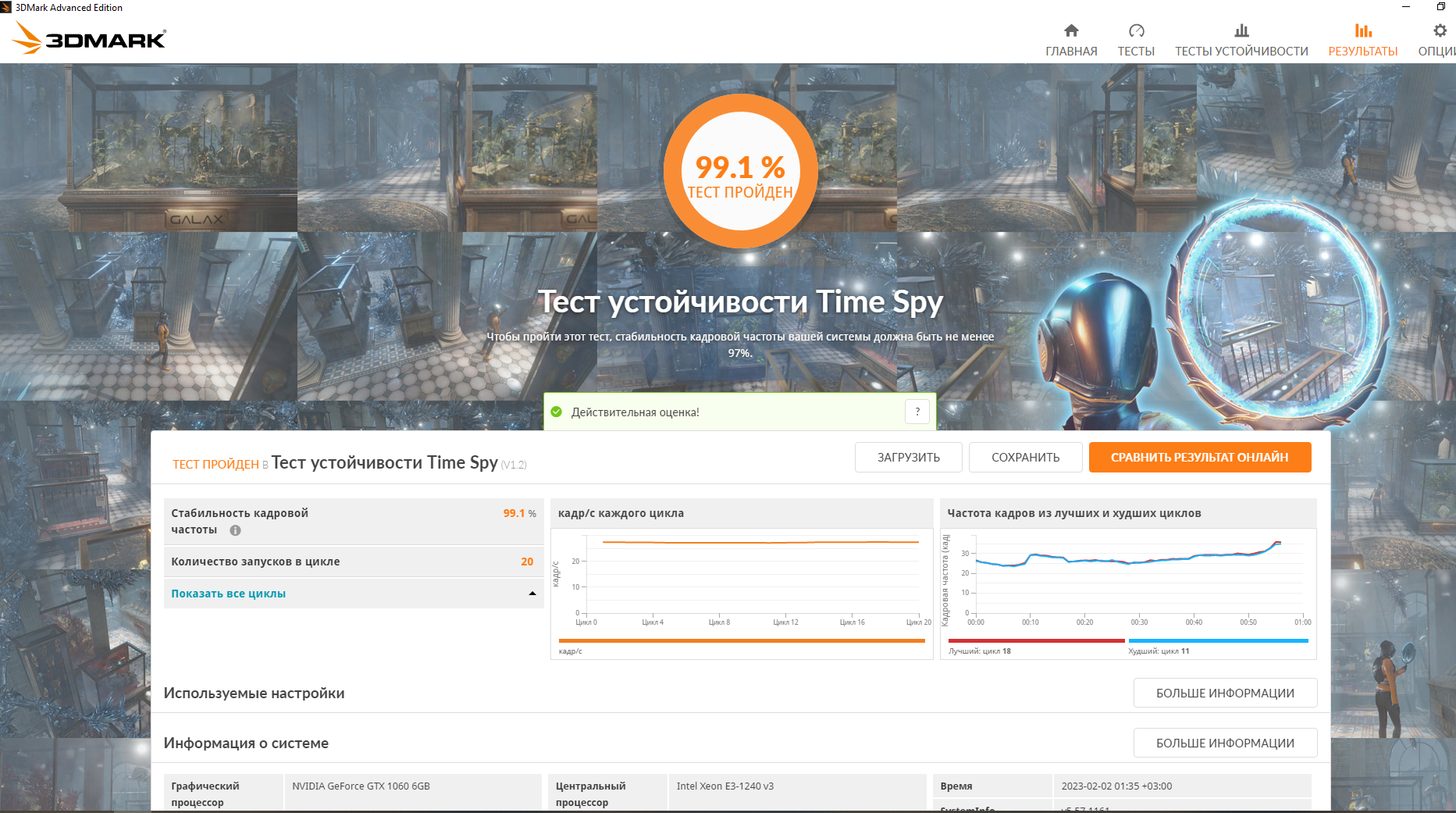
Task: Click the 2023-02-02 01:35 +03:00 timestamp
Action: 1116,786
